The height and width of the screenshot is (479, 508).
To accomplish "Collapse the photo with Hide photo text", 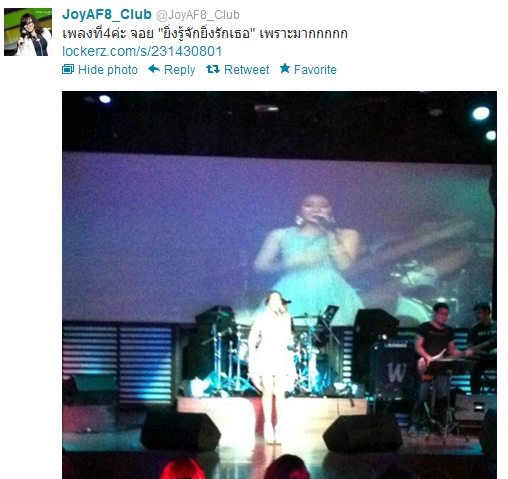I will [x=108, y=70].
